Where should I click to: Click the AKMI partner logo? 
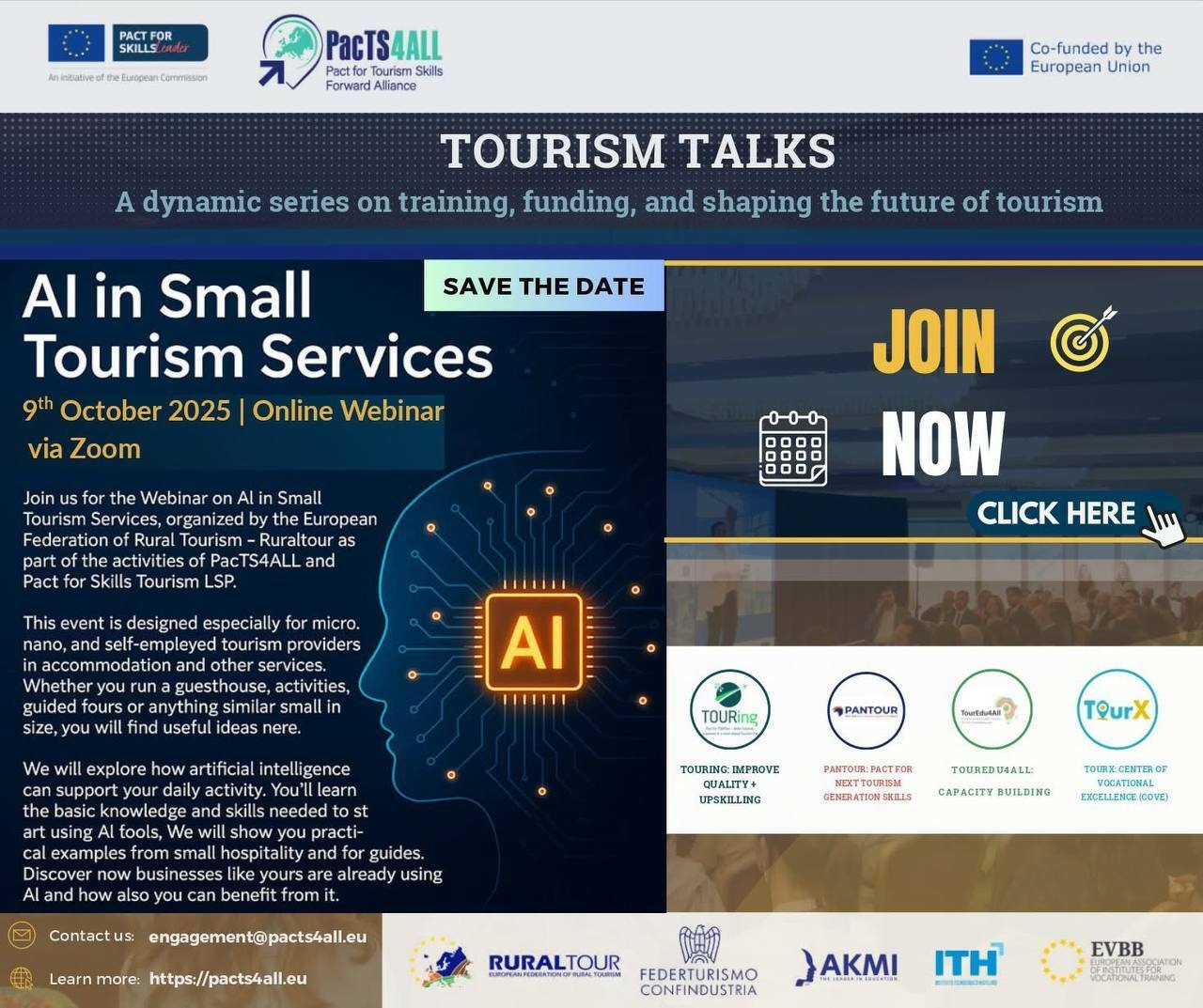pos(848,966)
